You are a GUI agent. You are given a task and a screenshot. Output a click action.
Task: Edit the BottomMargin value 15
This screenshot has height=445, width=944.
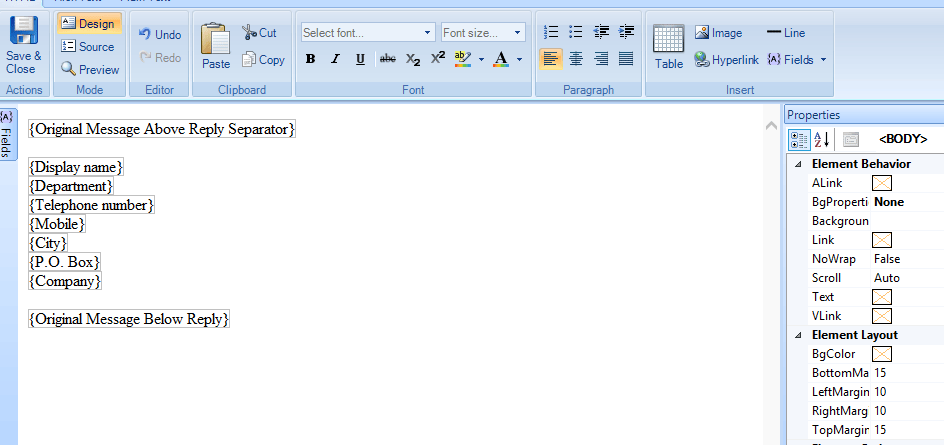click(880, 373)
